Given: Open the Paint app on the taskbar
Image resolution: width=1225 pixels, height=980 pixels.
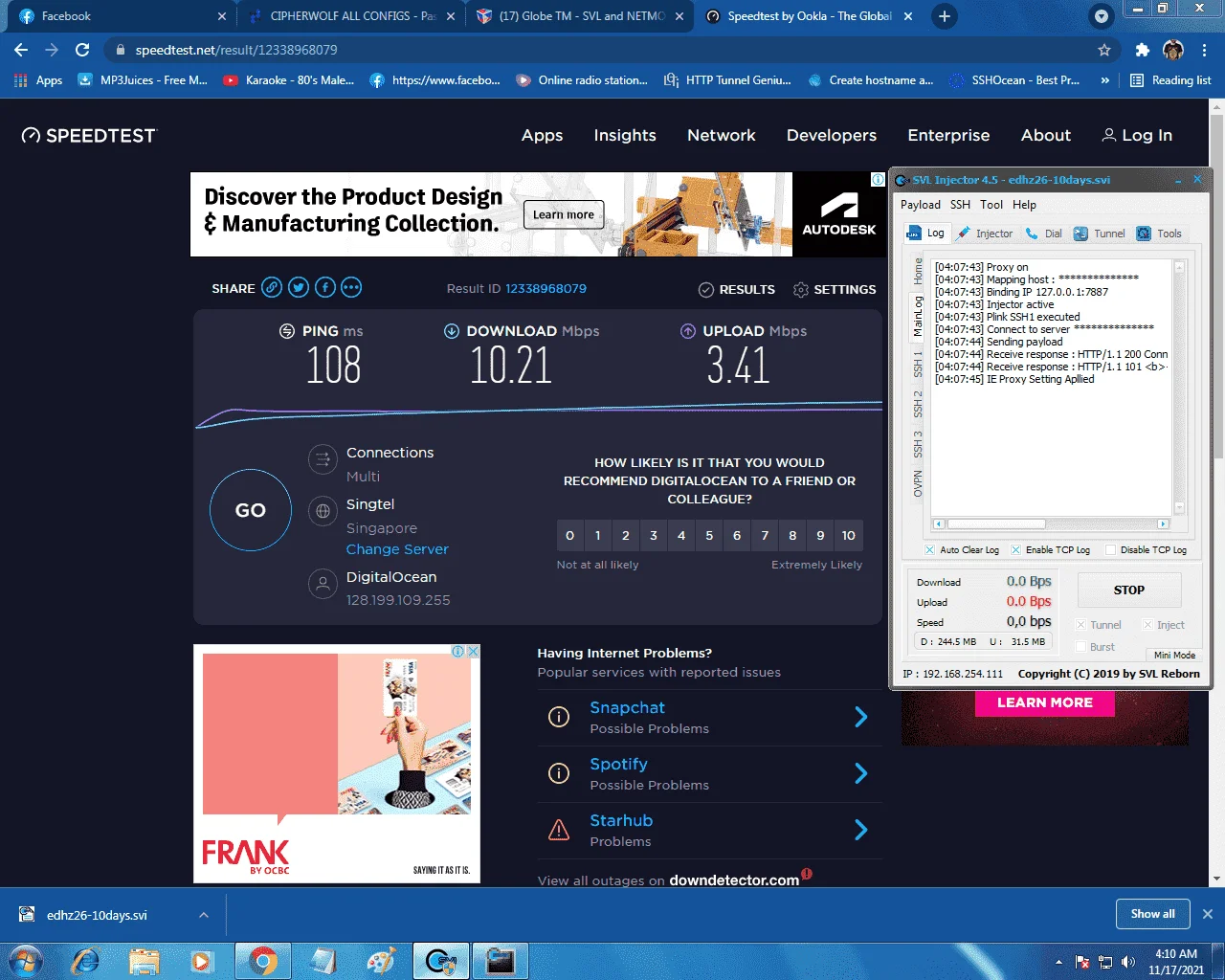Looking at the screenshot, I should click(x=381, y=960).
